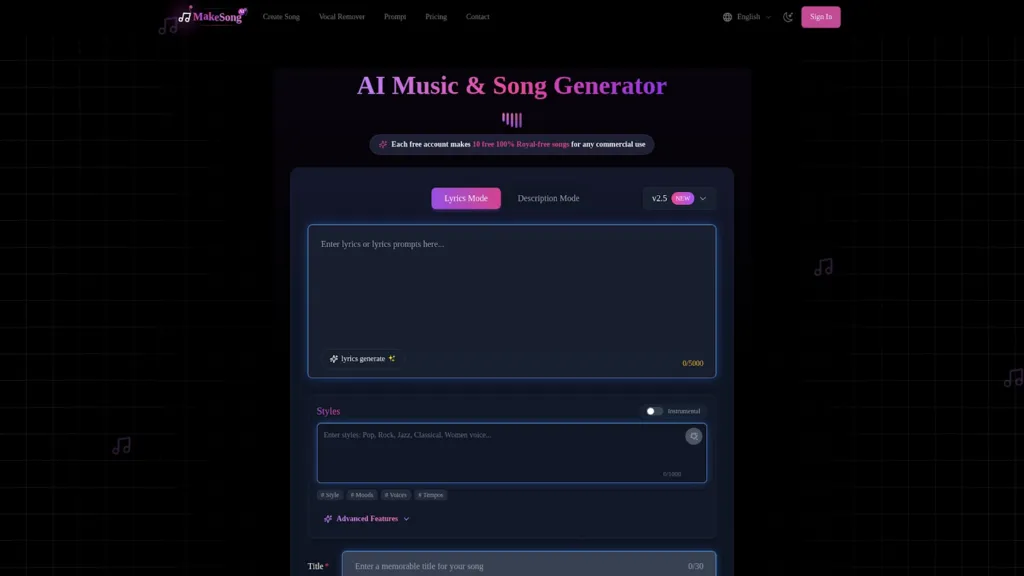Focus the song Title input field
1024x576 pixels.
528,566
